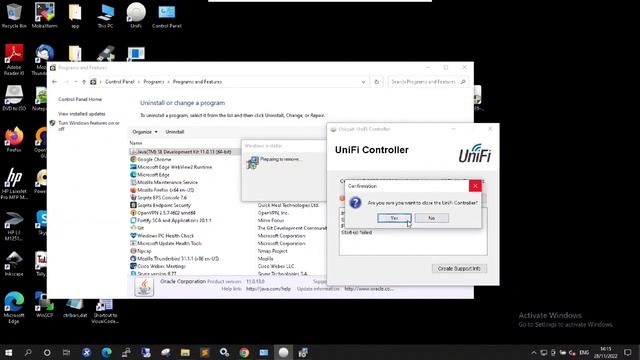640x360 pixels.
Task: Open Task View from taskbar
Action: [x=67, y=352]
